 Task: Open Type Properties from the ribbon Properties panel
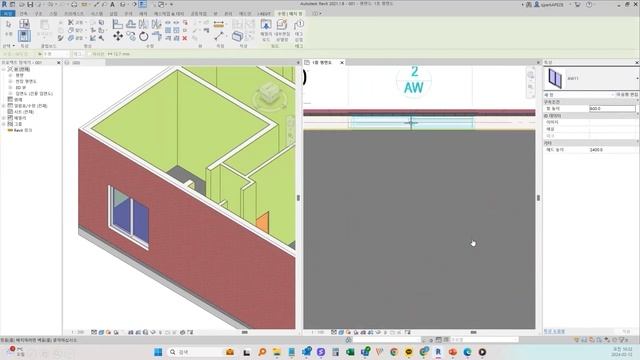(x=24, y=24)
